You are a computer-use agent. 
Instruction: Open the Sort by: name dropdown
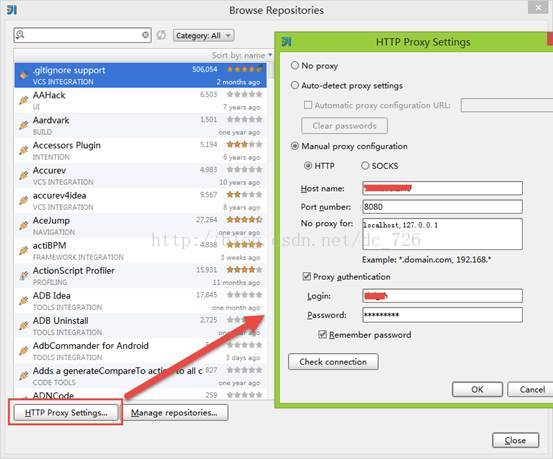242,55
